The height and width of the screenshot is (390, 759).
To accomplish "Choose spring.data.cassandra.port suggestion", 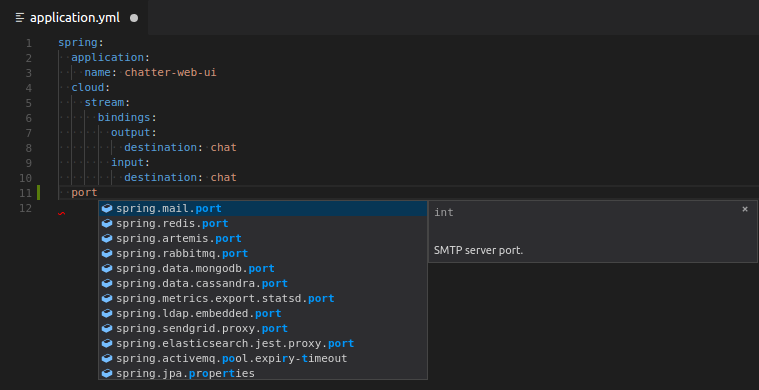I will [263, 284].
